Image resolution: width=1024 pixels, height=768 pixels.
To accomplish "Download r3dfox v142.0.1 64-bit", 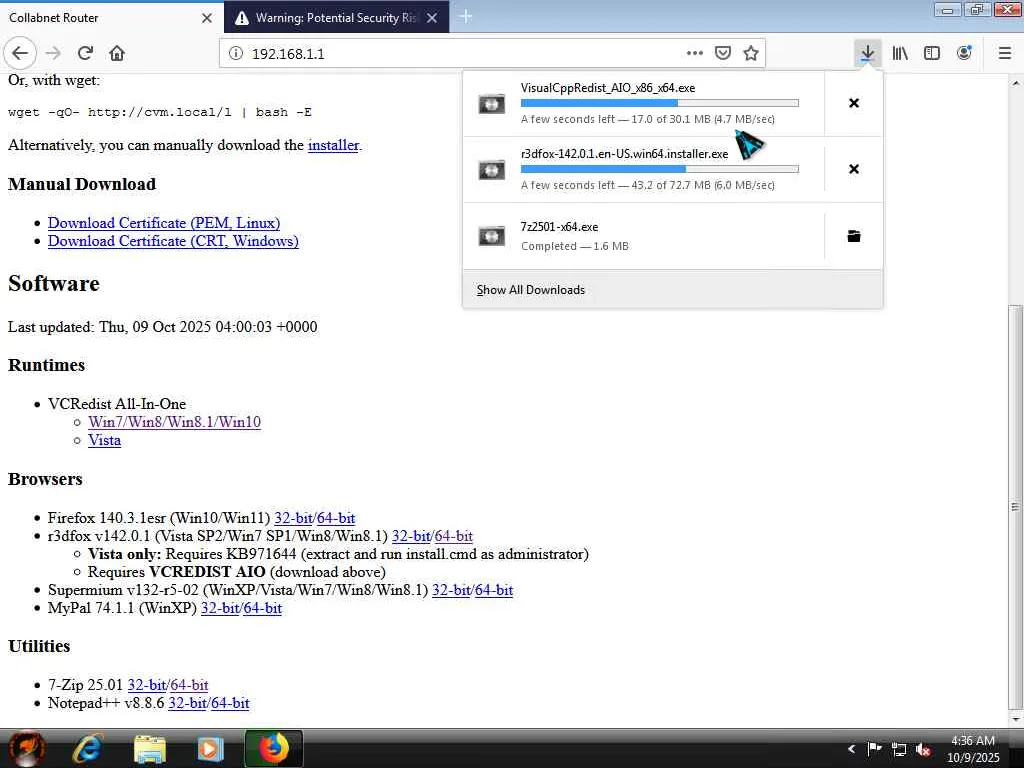I will point(453,536).
